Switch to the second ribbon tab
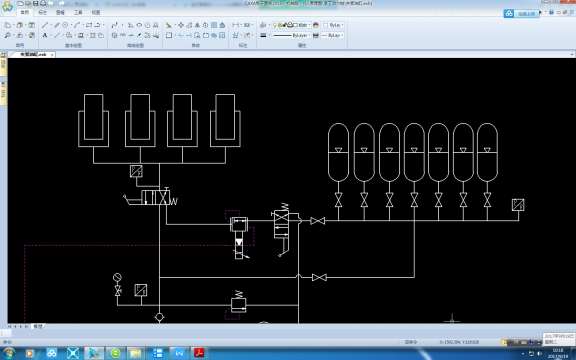Viewport: 576px width, 360px height. (42, 12)
